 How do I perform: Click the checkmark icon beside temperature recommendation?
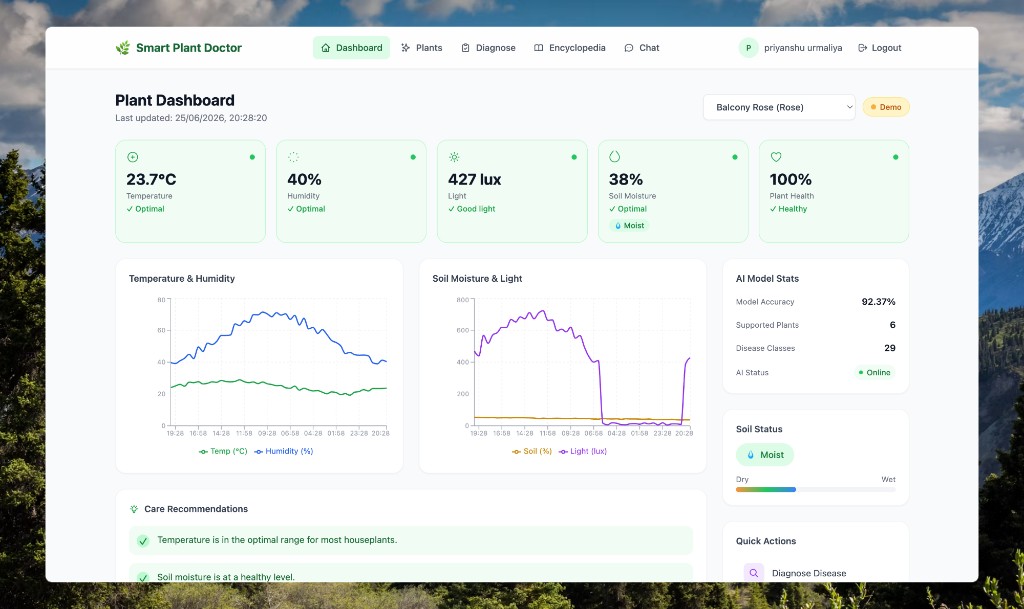[x=143, y=540]
